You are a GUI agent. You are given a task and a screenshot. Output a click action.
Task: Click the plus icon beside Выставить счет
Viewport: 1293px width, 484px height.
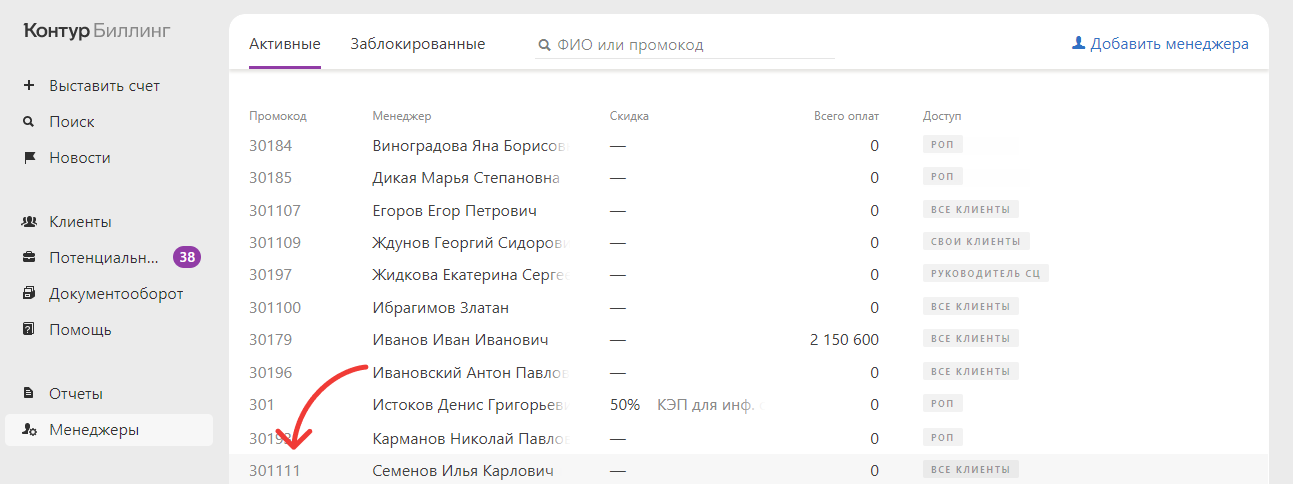pos(29,86)
